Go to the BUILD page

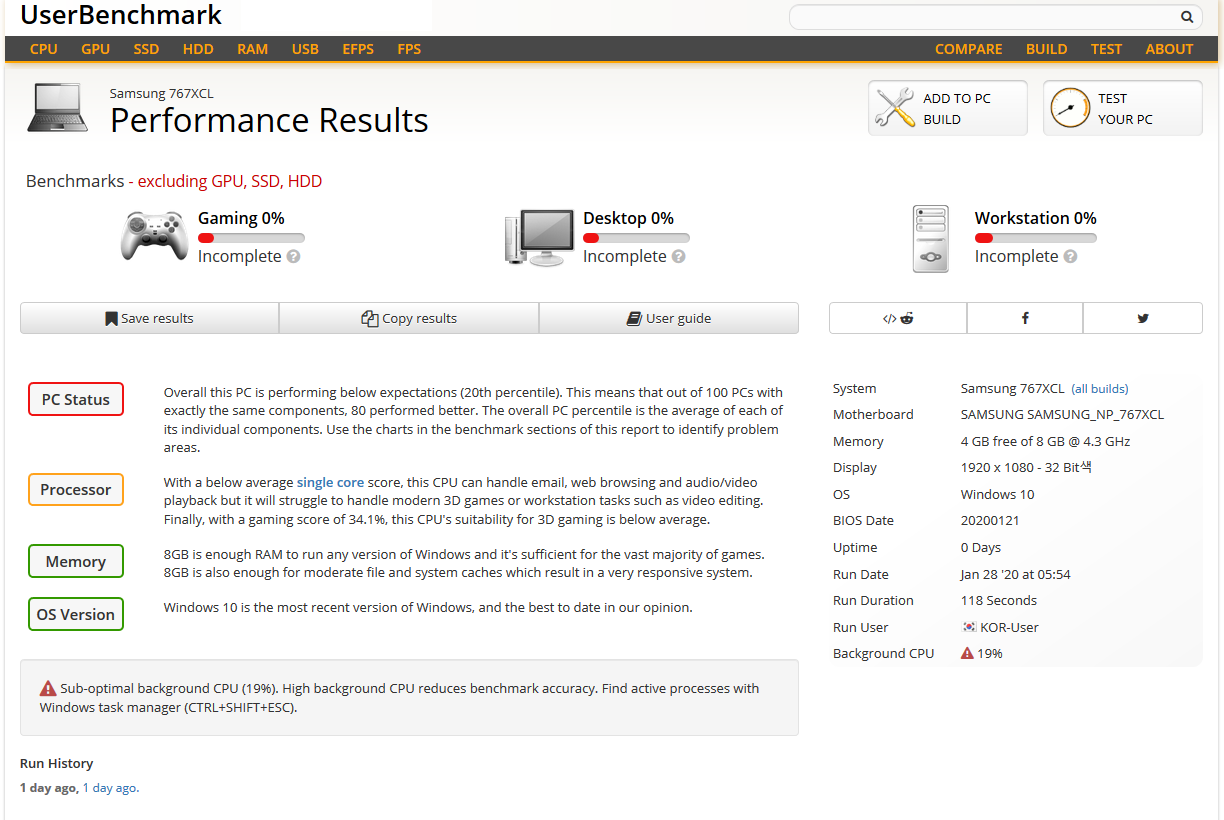pyautogui.click(x=1047, y=49)
